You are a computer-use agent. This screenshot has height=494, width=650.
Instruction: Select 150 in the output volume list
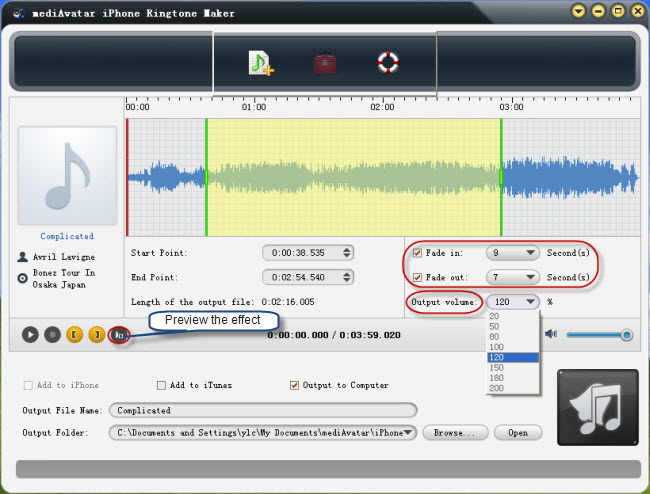(x=513, y=368)
